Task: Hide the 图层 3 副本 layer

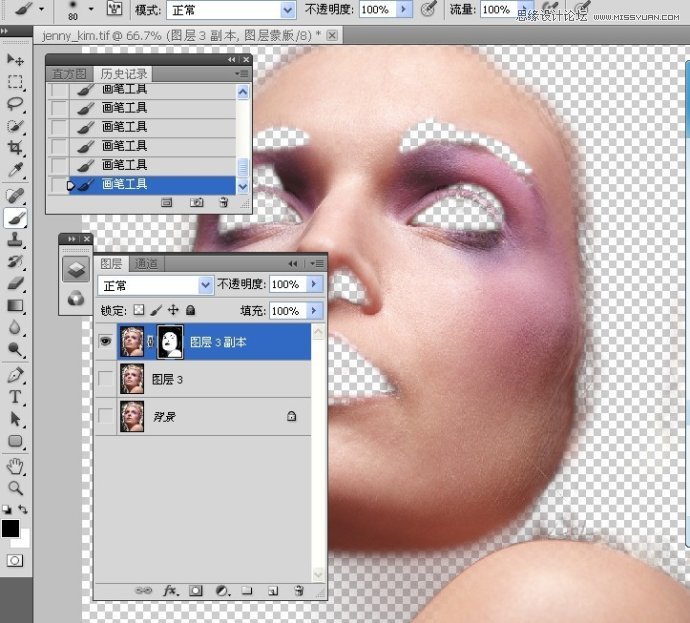Action: (105, 341)
